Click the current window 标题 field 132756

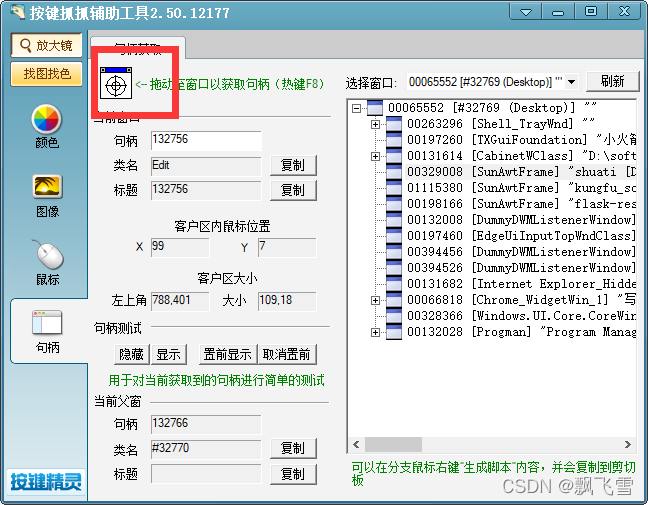click(x=206, y=190)
